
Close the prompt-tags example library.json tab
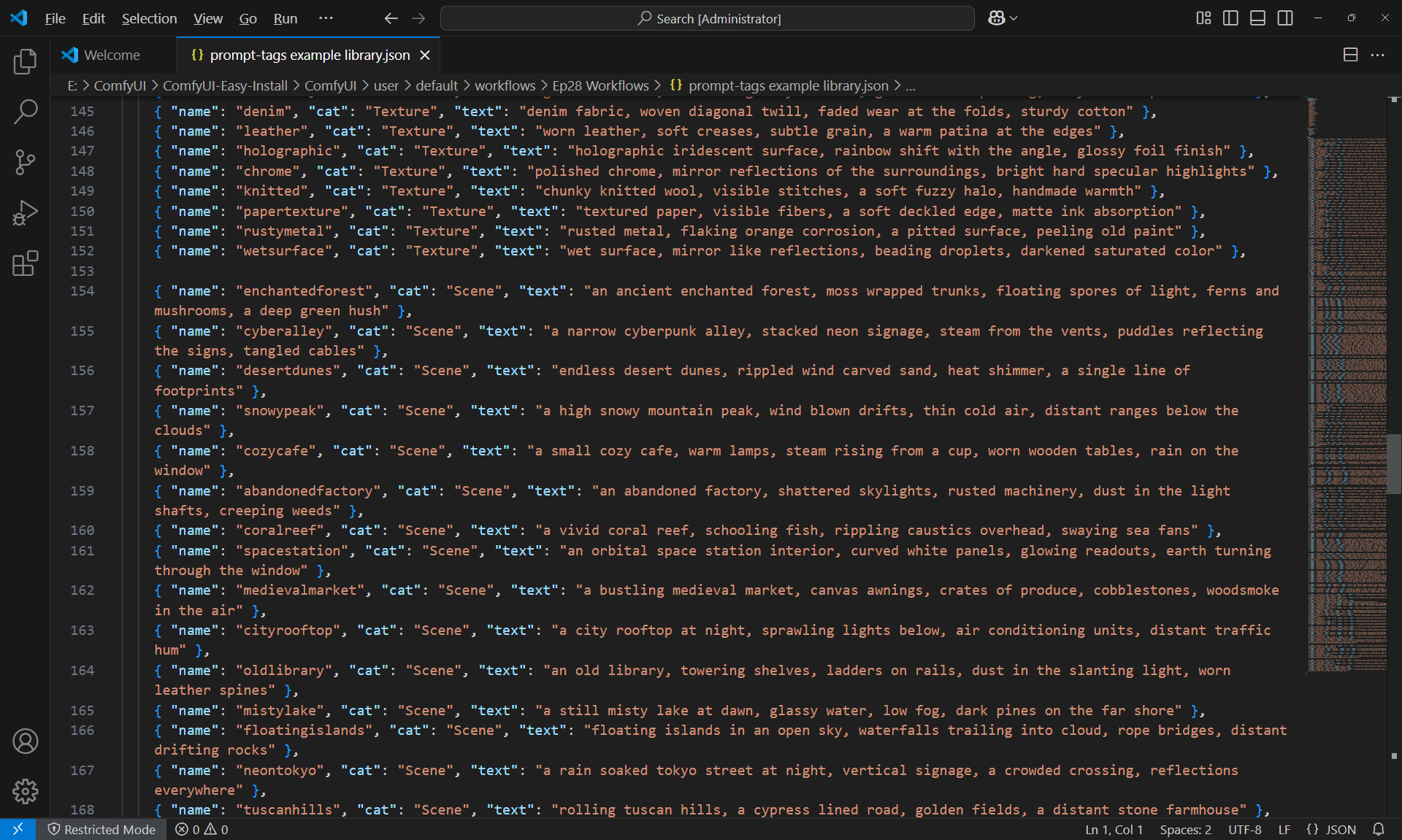425,55
